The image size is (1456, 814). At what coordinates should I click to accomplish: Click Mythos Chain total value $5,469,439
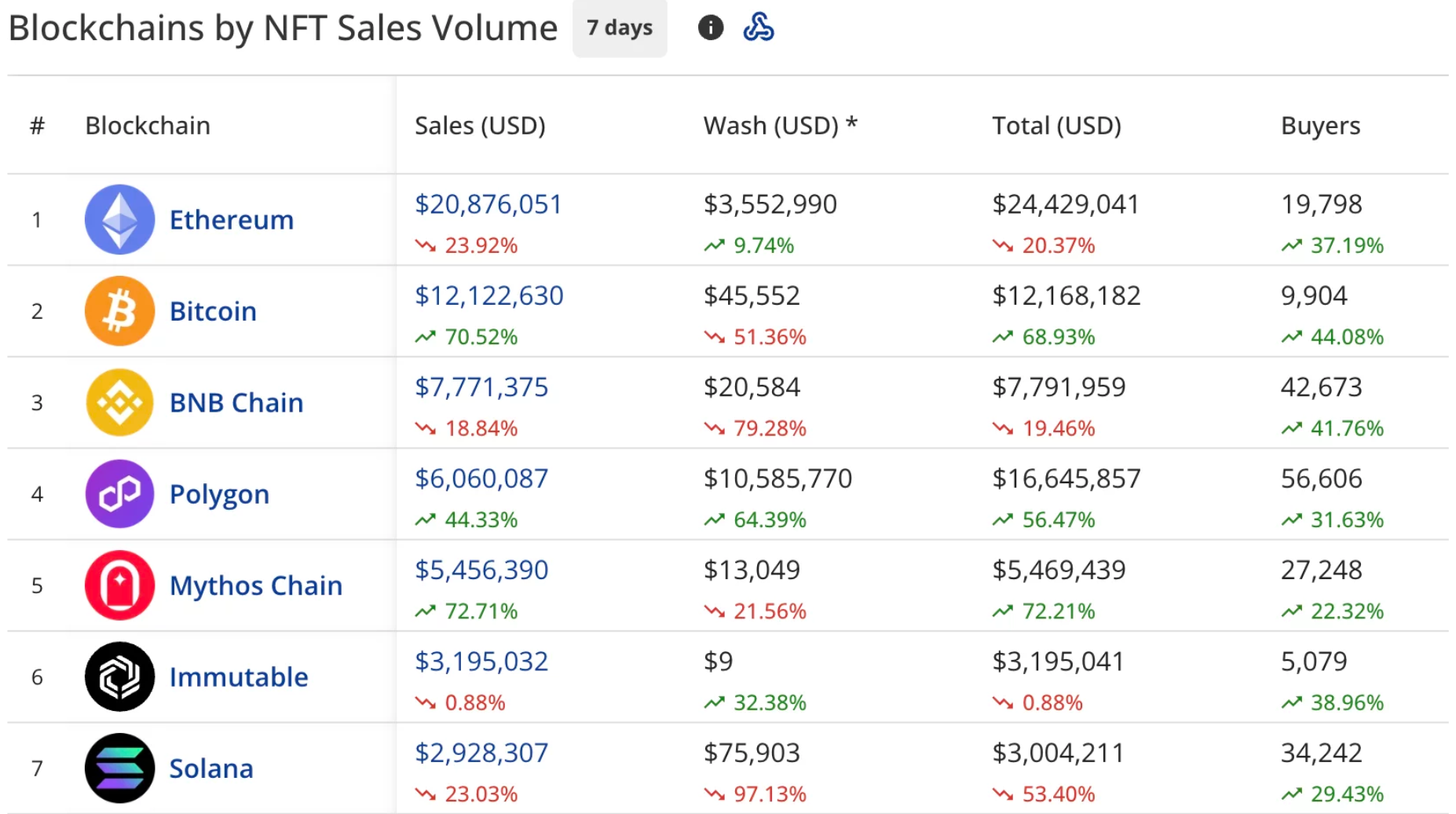1059,570
